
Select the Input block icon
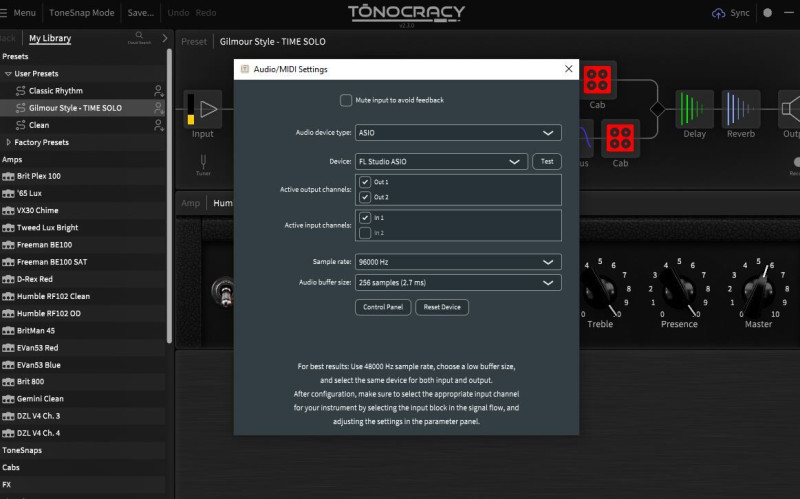point(203,109)
